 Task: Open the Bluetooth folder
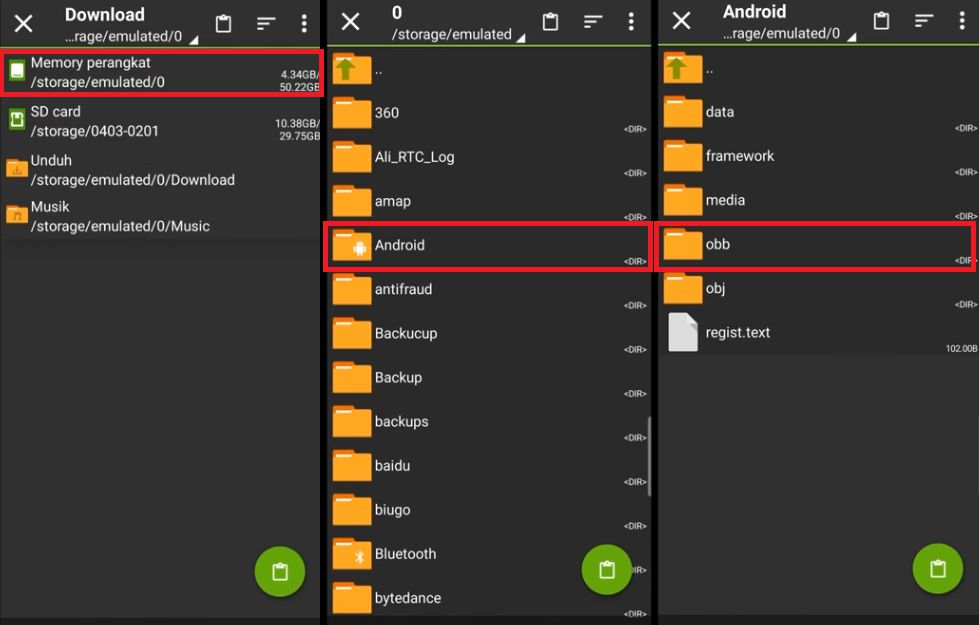405,554
